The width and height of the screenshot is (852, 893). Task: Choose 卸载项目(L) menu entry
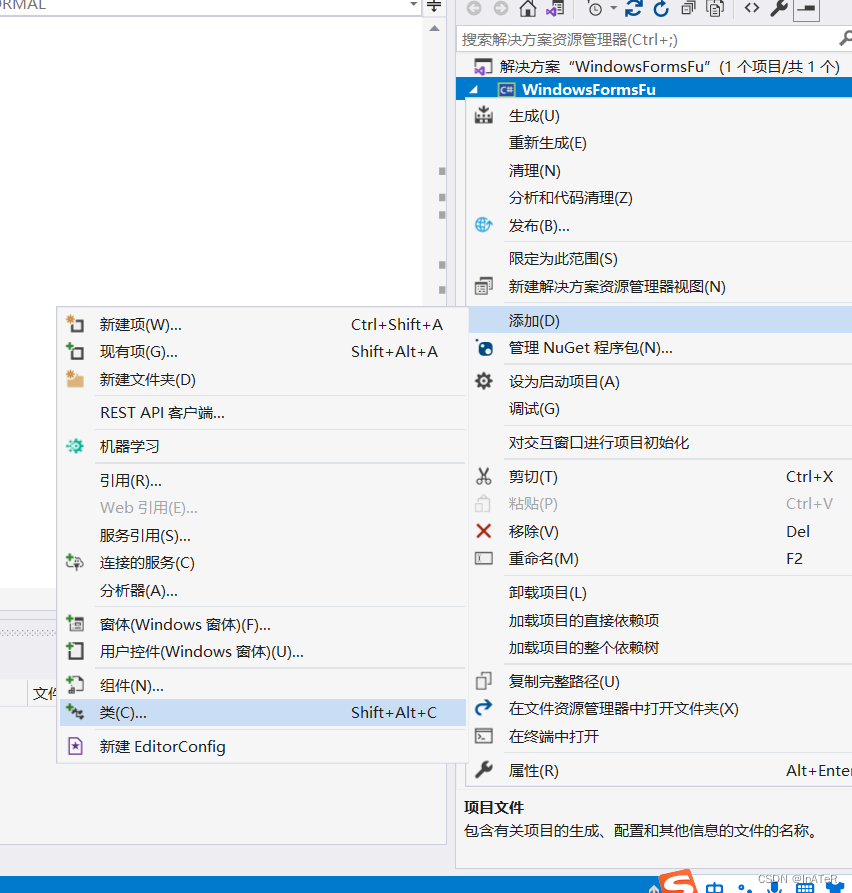[660, 593]
